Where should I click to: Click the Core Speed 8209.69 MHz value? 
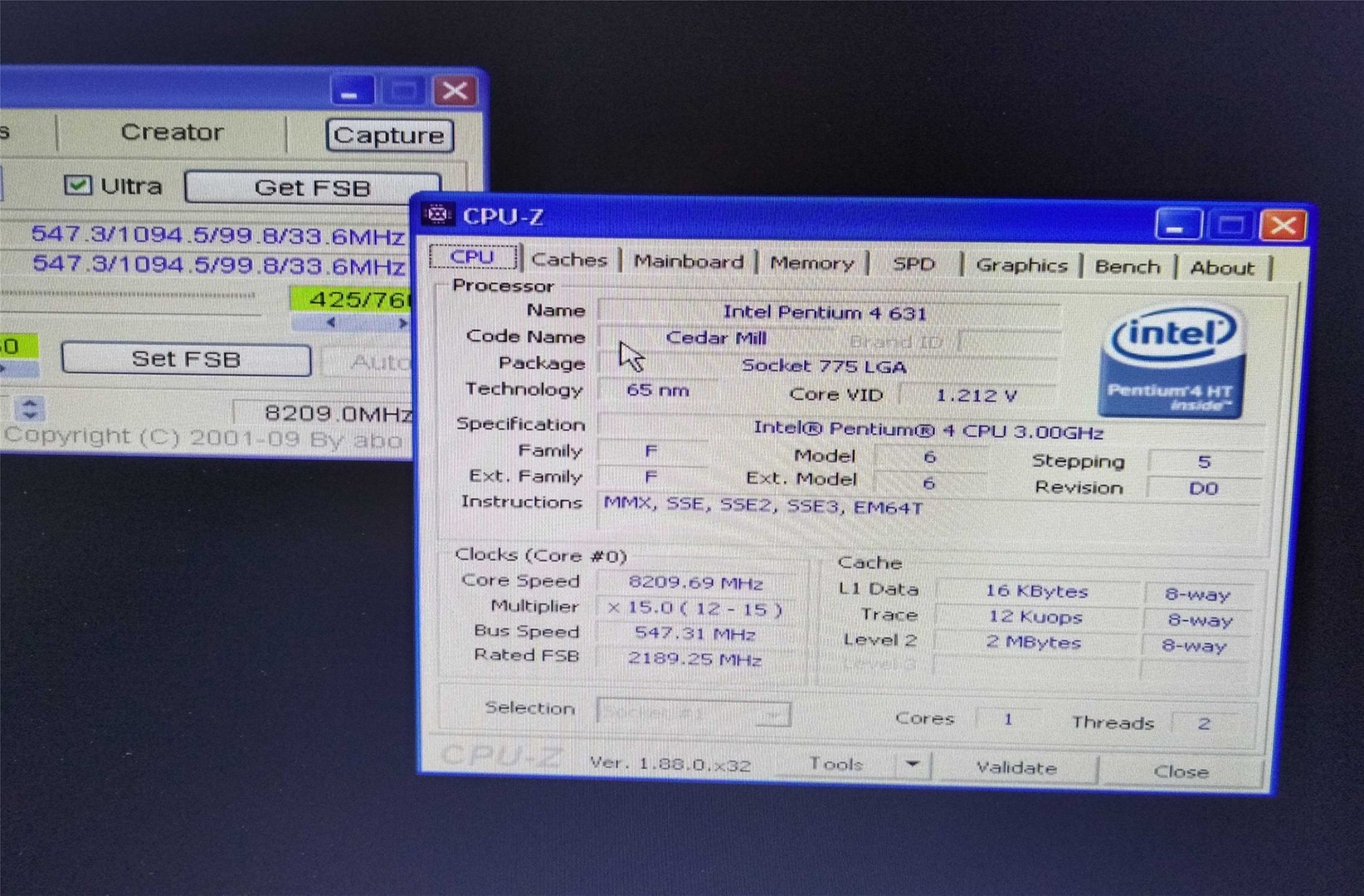[x=695, y=582]
